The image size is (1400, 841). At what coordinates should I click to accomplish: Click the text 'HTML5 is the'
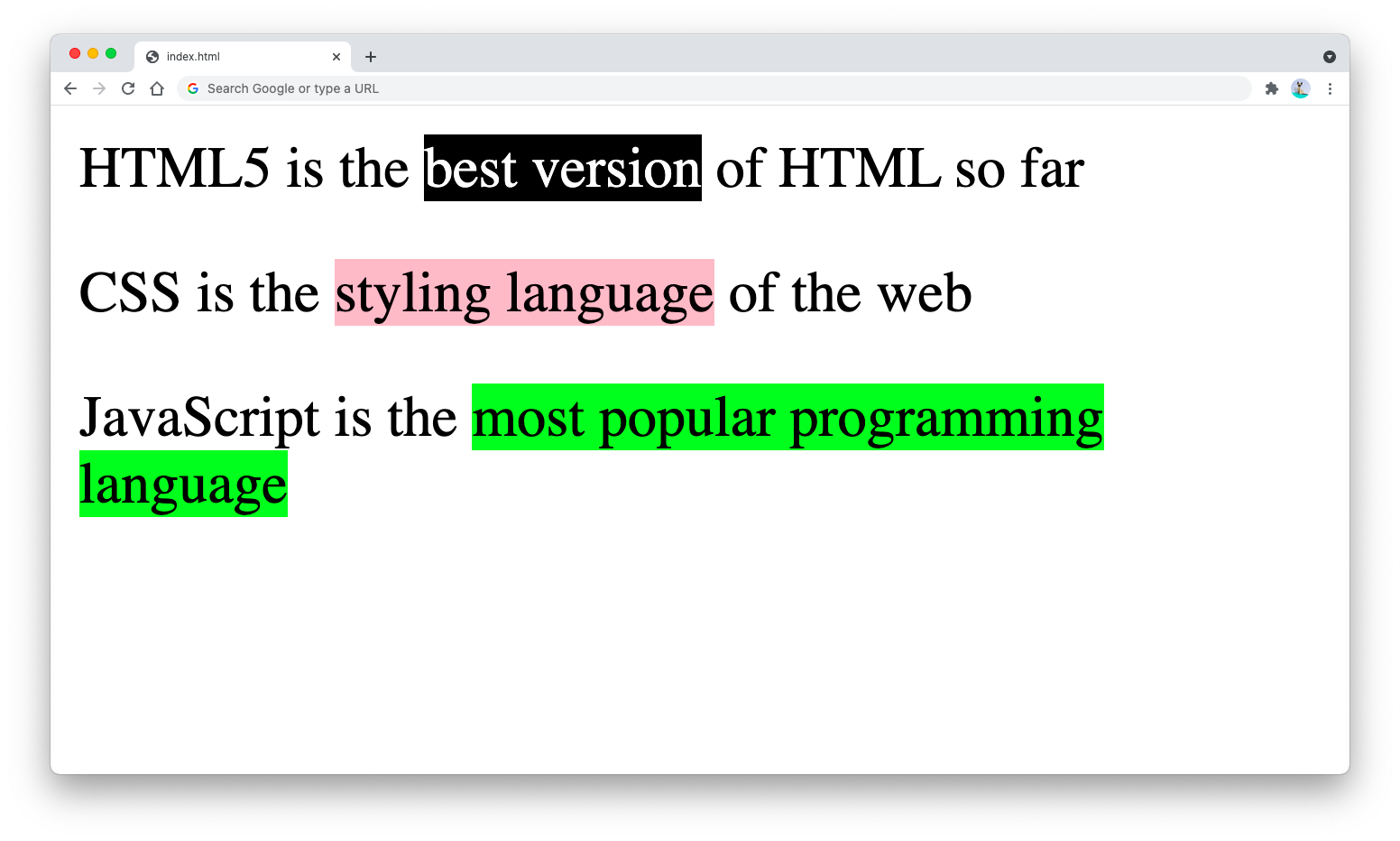pos(244,168)
